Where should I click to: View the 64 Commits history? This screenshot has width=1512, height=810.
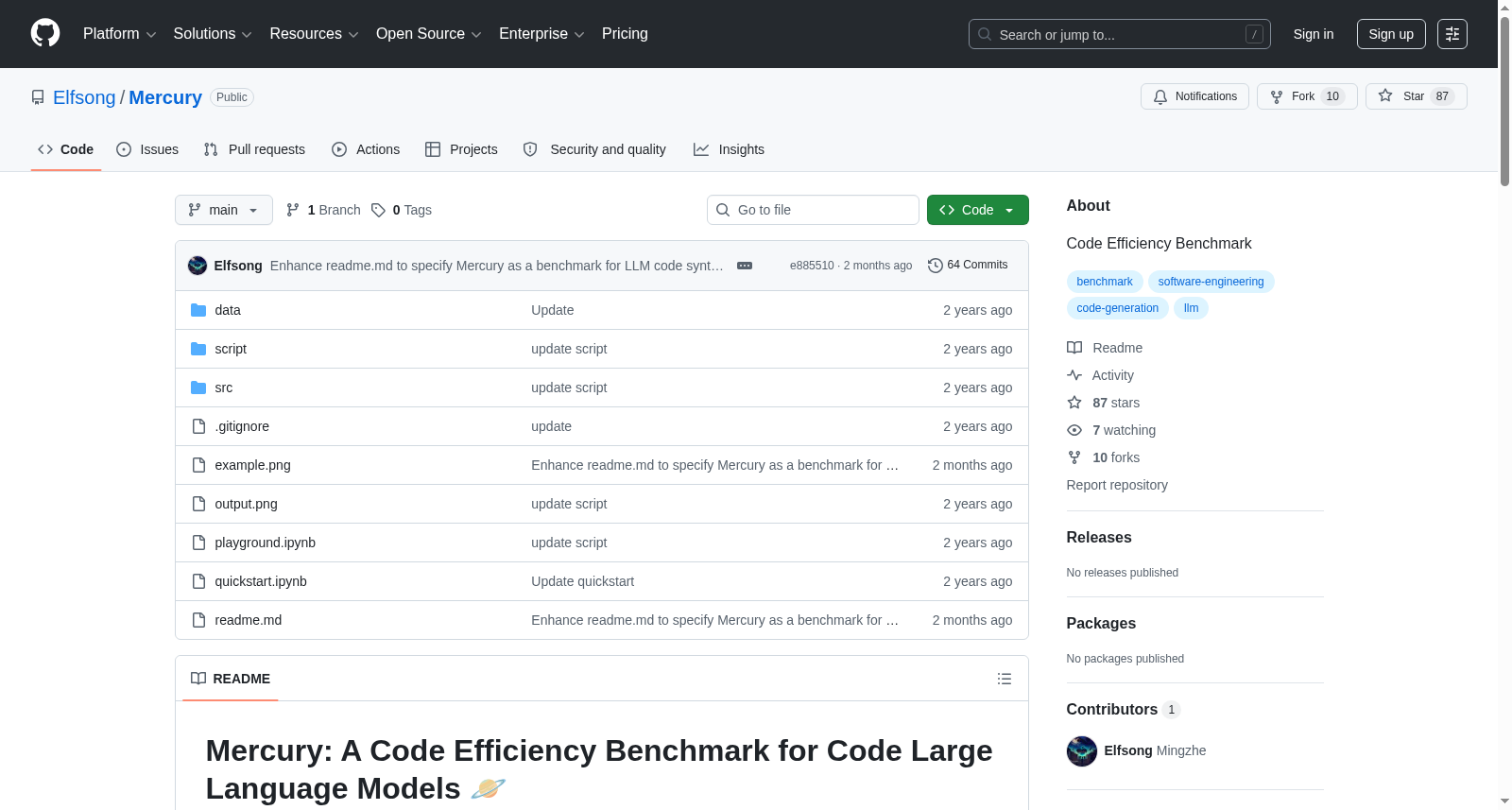click(969, 266)
